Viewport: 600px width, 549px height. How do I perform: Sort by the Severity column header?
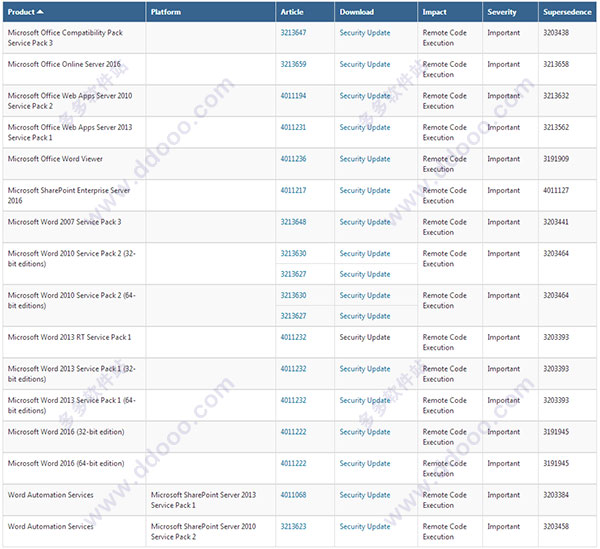(x=502, y=12)
